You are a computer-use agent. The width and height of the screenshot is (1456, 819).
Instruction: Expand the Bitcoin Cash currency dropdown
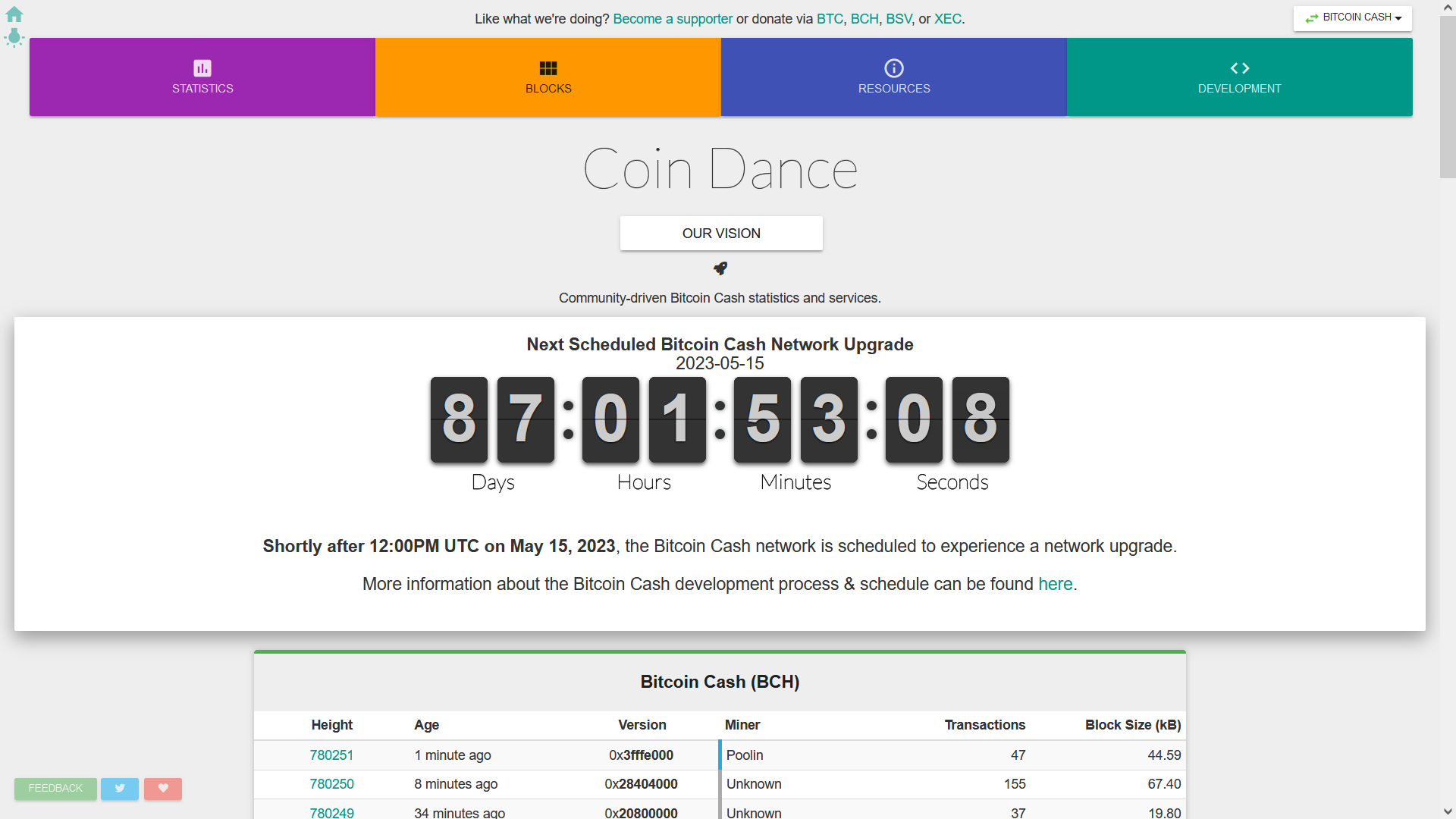click(x=1353, y=17)
